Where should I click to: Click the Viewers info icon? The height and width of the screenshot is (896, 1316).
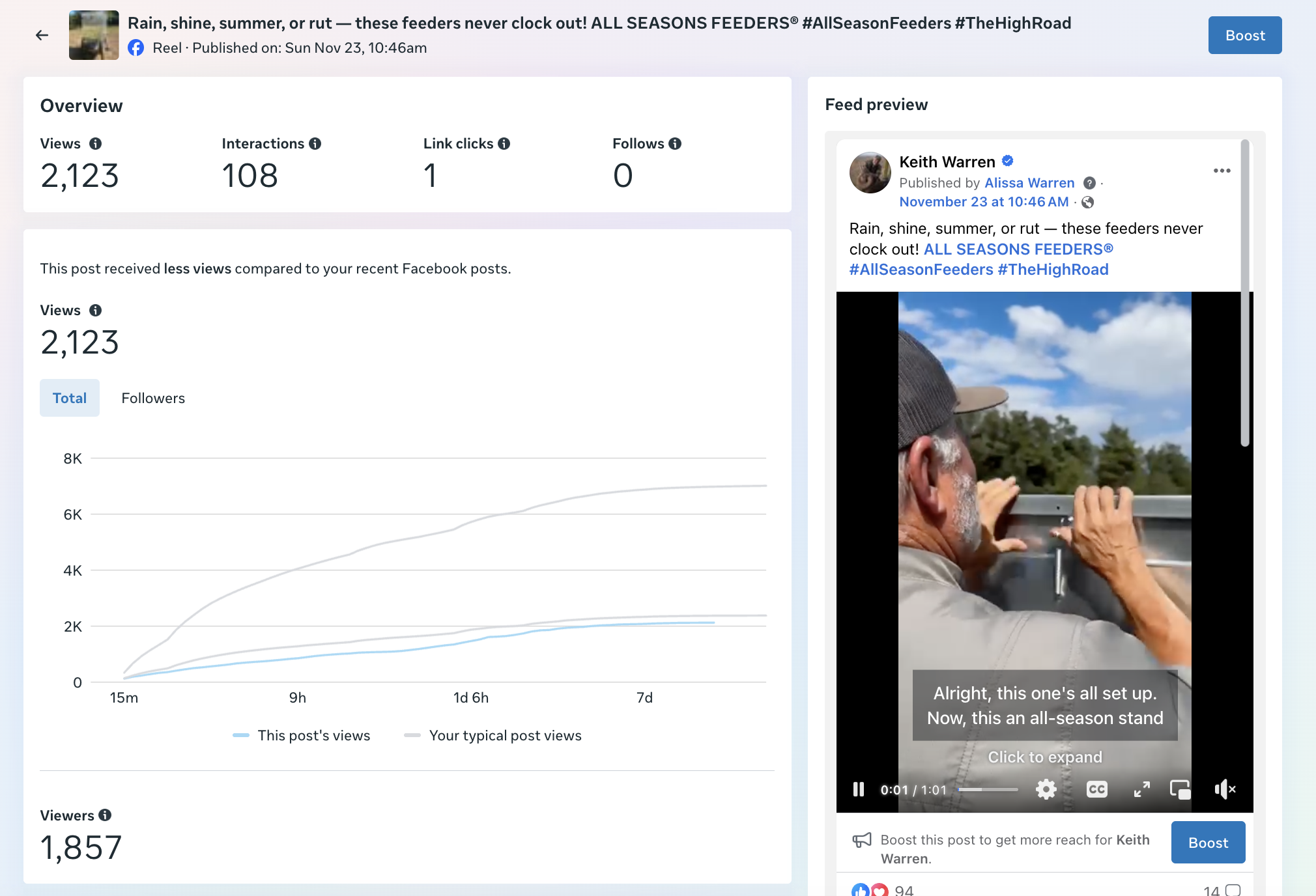(x=105, y=815)
